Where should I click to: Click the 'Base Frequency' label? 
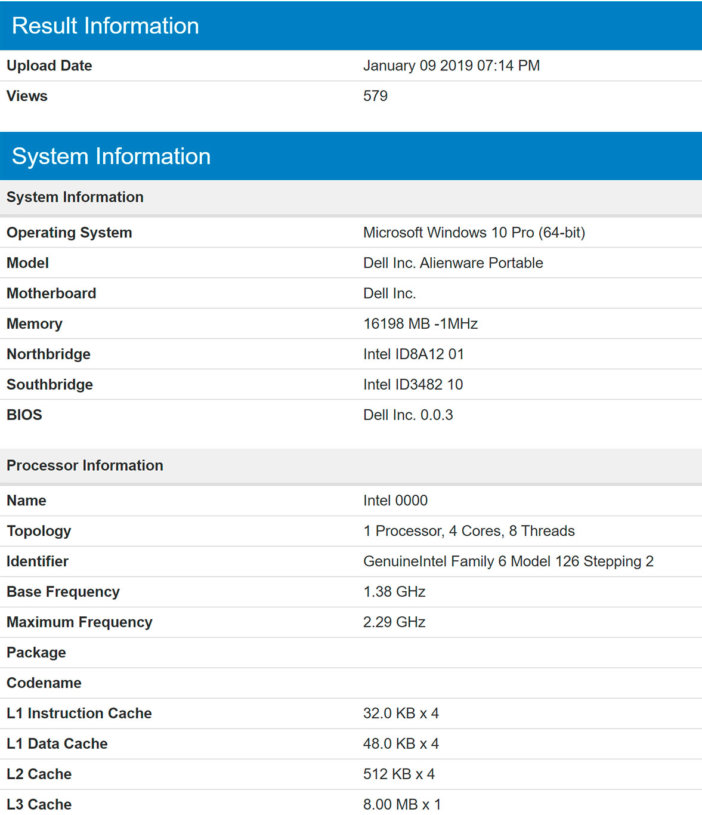(63, 591)
